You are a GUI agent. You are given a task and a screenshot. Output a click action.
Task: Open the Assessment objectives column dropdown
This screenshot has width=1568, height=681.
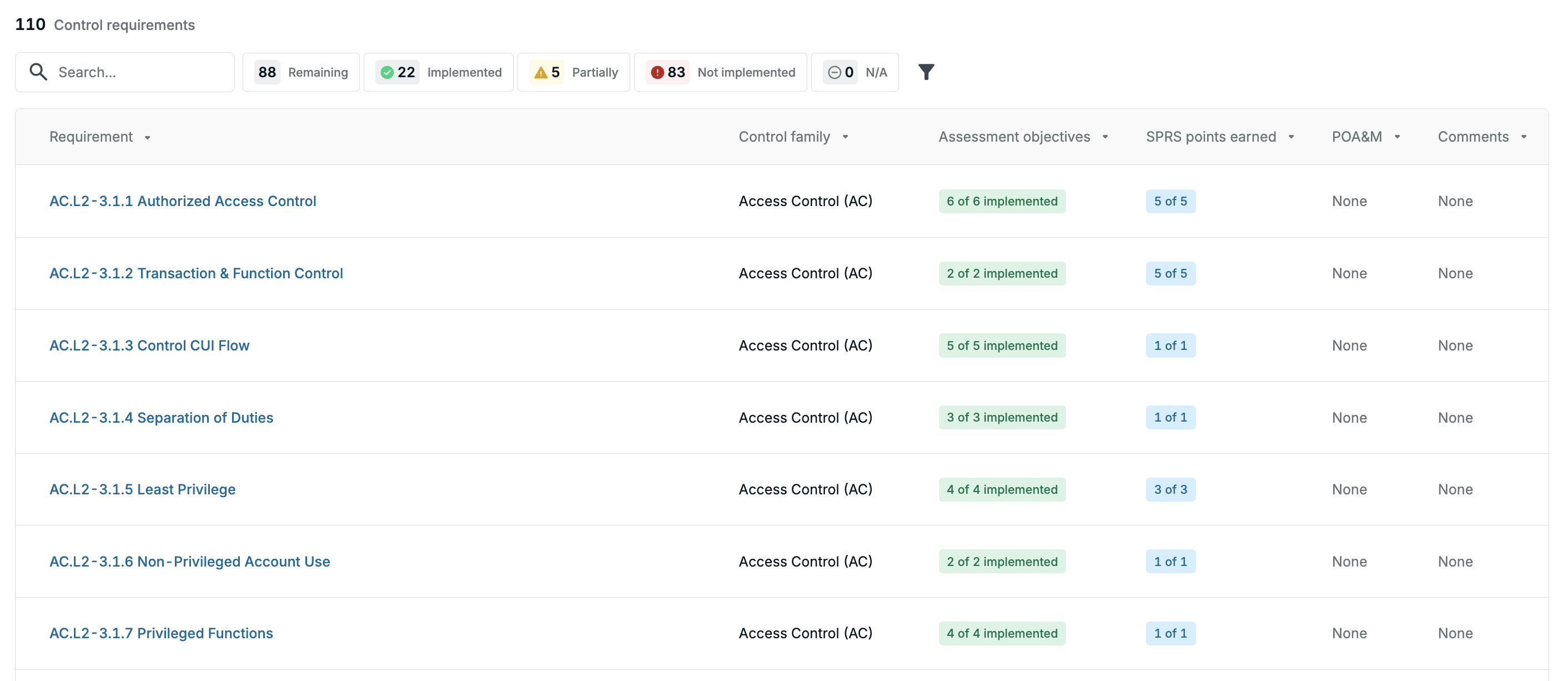tap(1105, 137)
